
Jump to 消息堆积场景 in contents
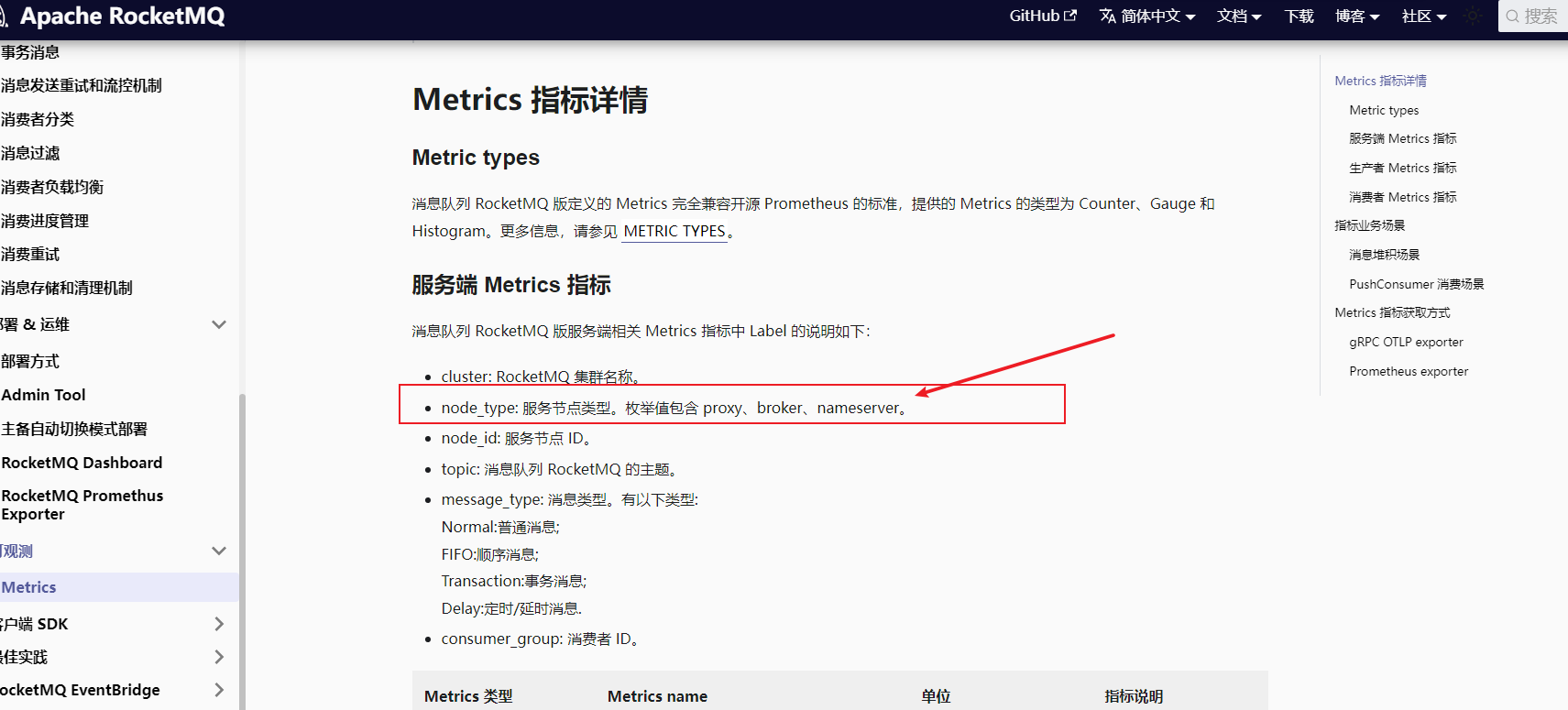click(1384, 255)
